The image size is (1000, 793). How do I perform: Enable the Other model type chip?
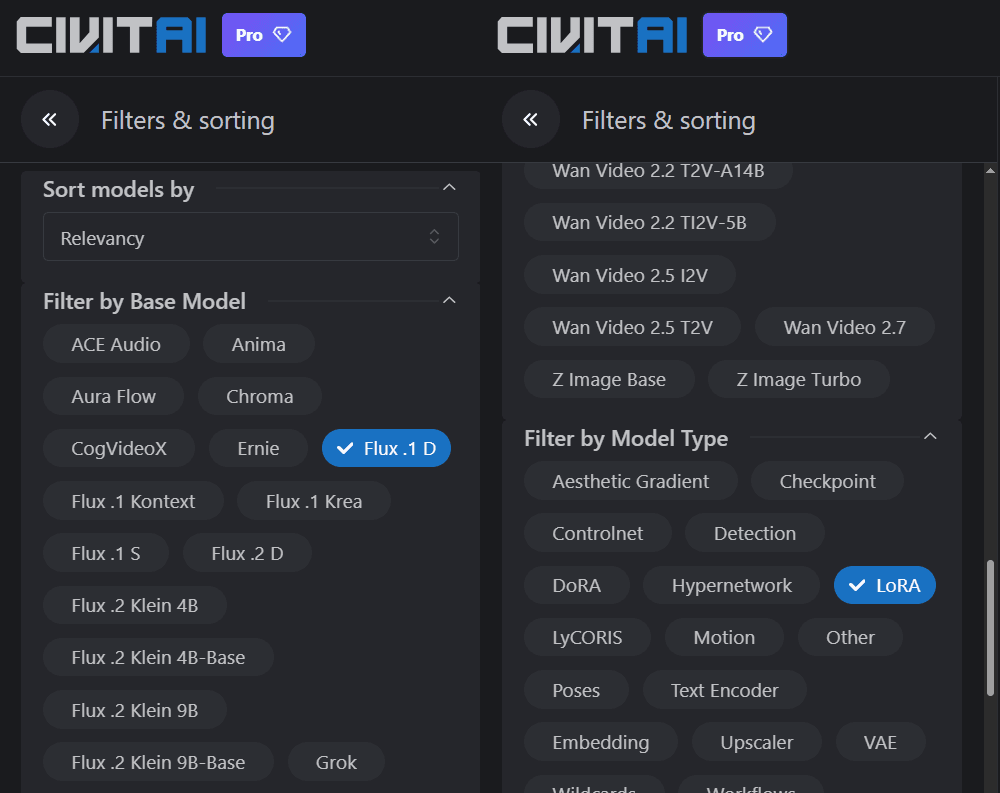coord(850,637)
